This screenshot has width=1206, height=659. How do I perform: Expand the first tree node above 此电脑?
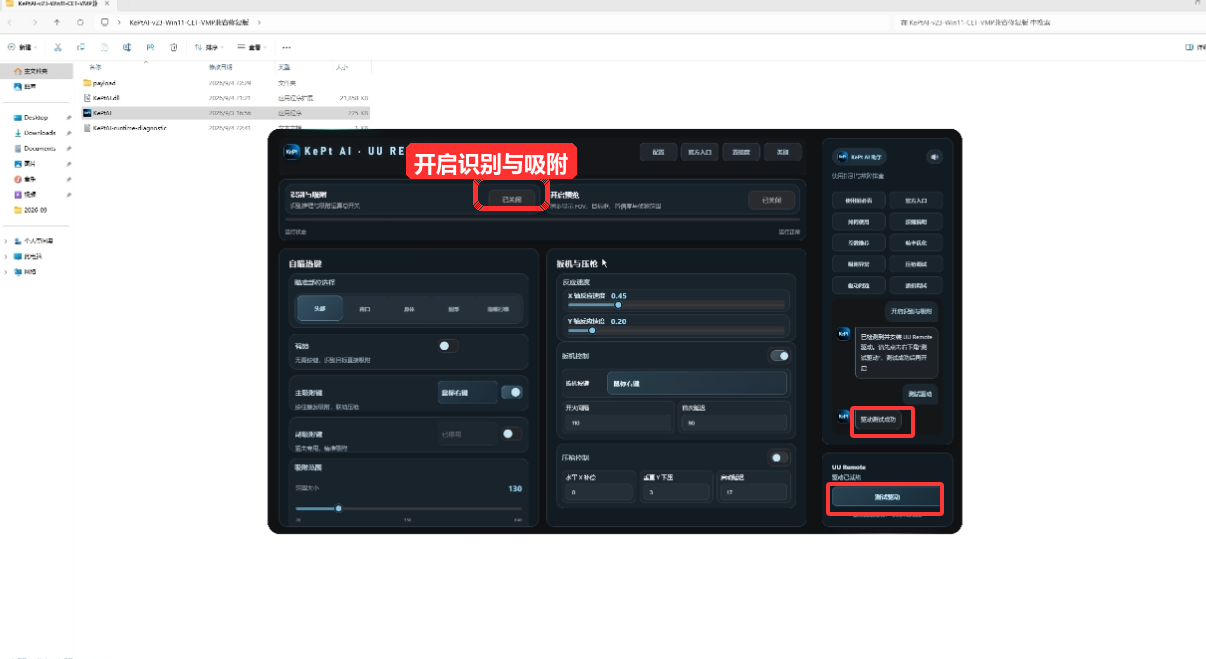(x=6, y=242)
